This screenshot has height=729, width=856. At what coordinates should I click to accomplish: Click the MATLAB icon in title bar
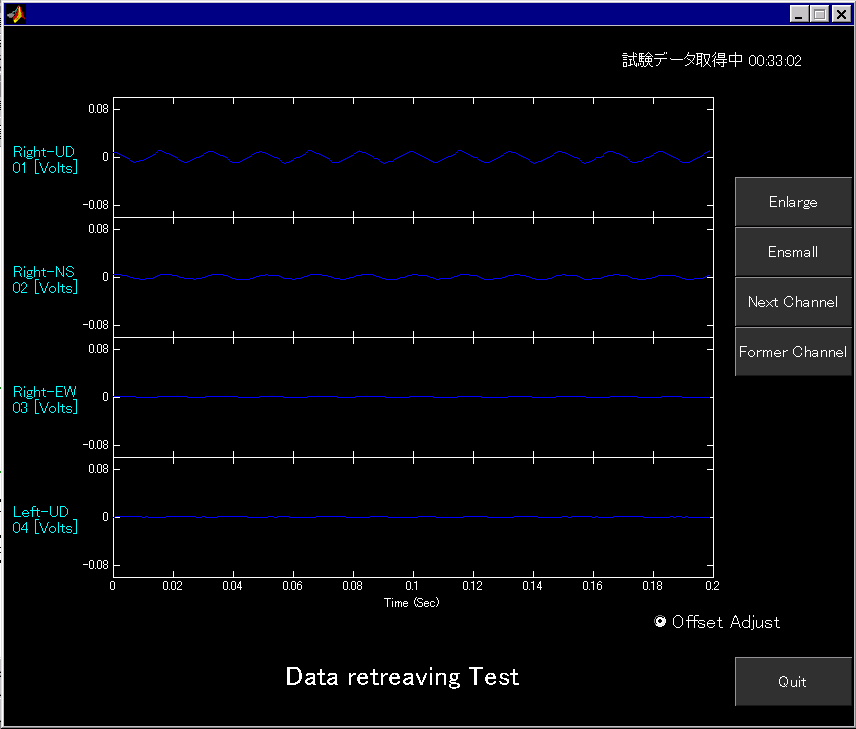click(16, 14)
